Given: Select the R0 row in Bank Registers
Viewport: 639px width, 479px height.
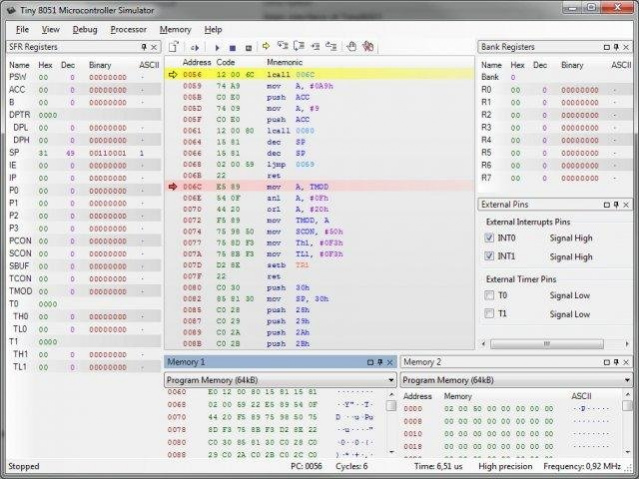Looking at the screenshot, I should click(x=556, y=90).
